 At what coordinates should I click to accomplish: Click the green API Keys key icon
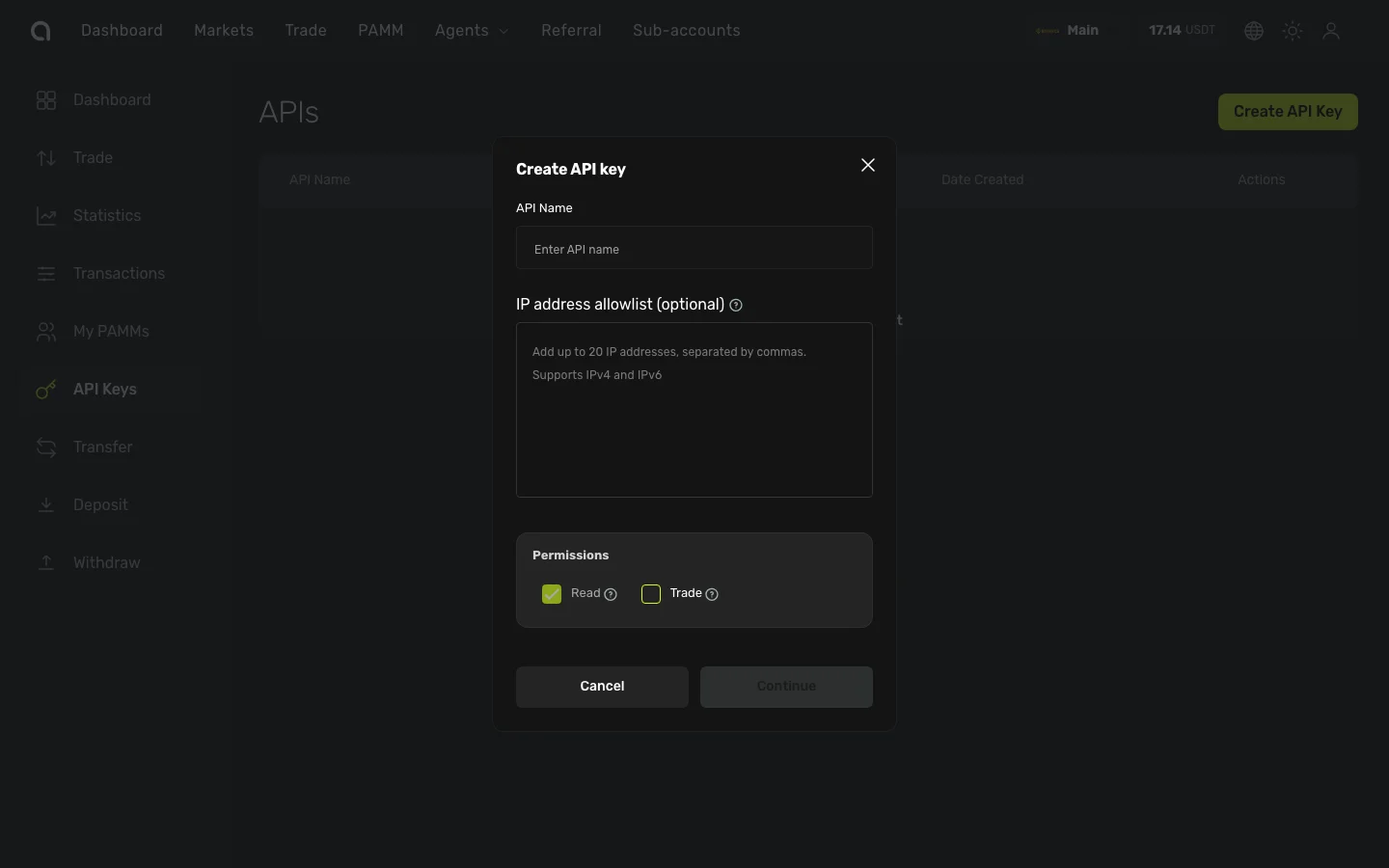pos(46,390)
